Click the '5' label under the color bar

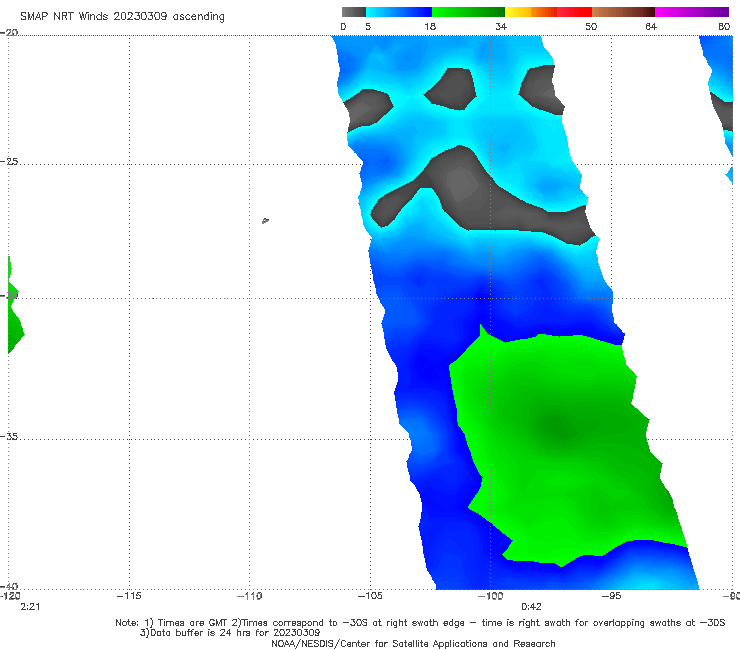(x=368, y=26)
